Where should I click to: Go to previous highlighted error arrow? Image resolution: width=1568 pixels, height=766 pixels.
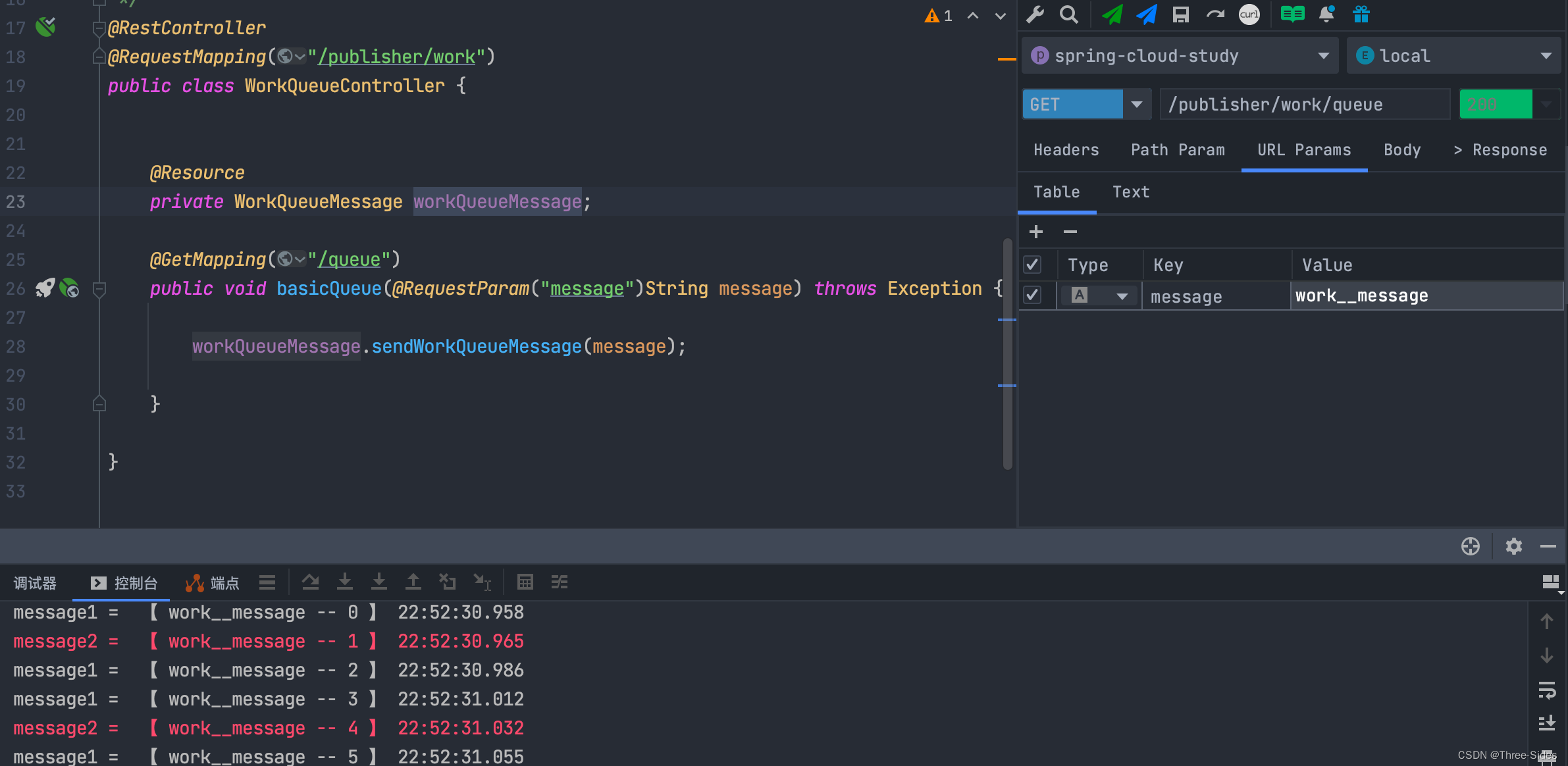coord(973,16)
